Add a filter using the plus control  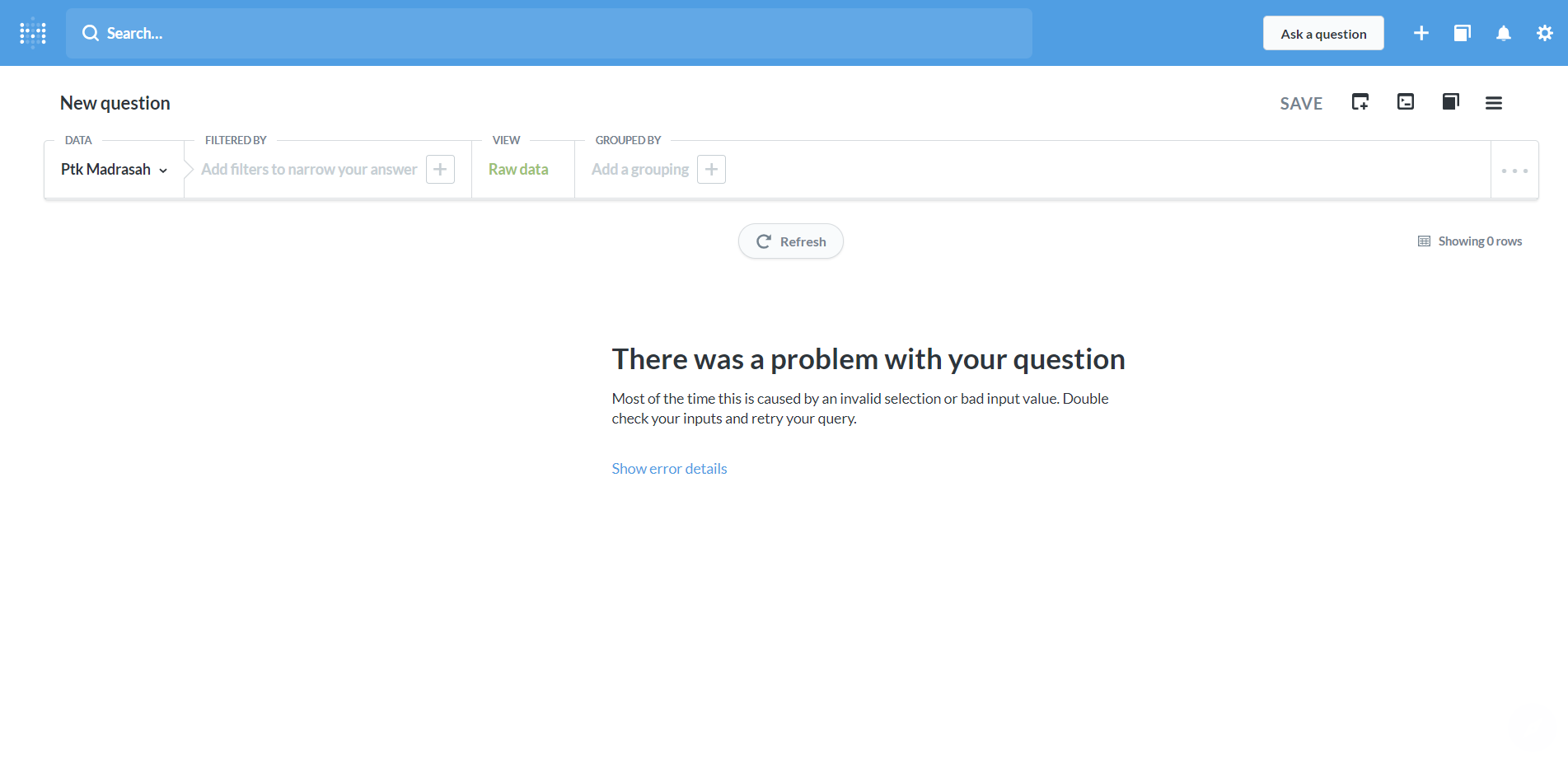coord(440,169)
